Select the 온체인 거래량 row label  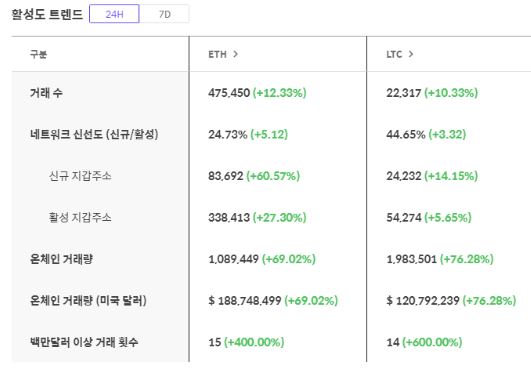pyautogui.click(x=61, y=259)
